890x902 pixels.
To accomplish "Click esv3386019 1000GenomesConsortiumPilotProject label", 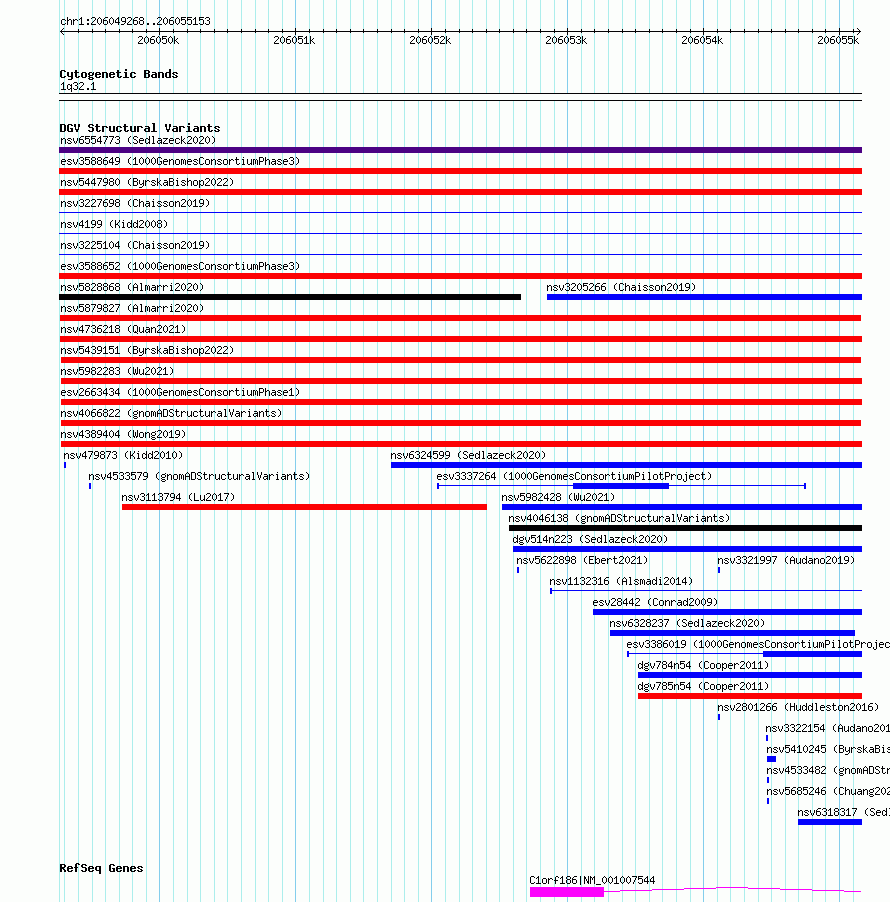I will (758, 644).
